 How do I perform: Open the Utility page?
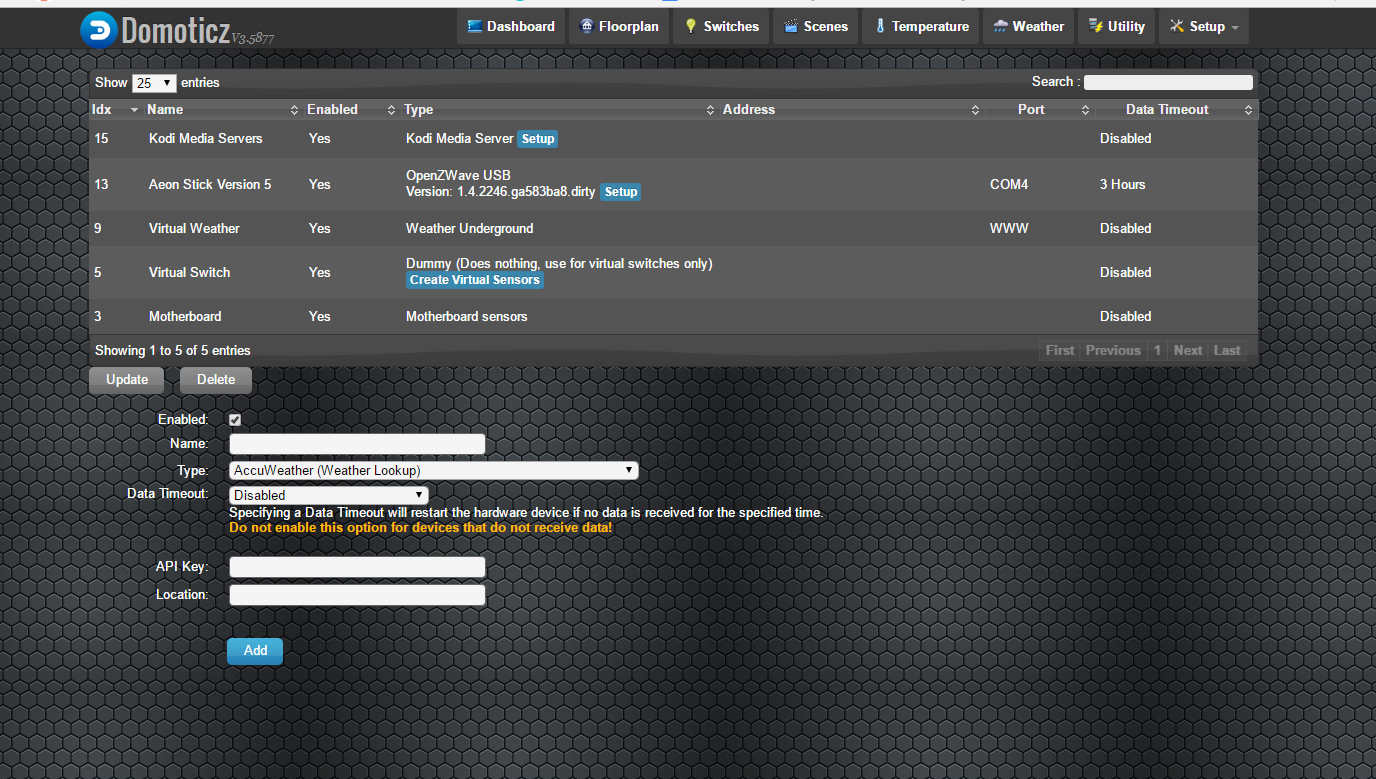[x=1116, y=27]
